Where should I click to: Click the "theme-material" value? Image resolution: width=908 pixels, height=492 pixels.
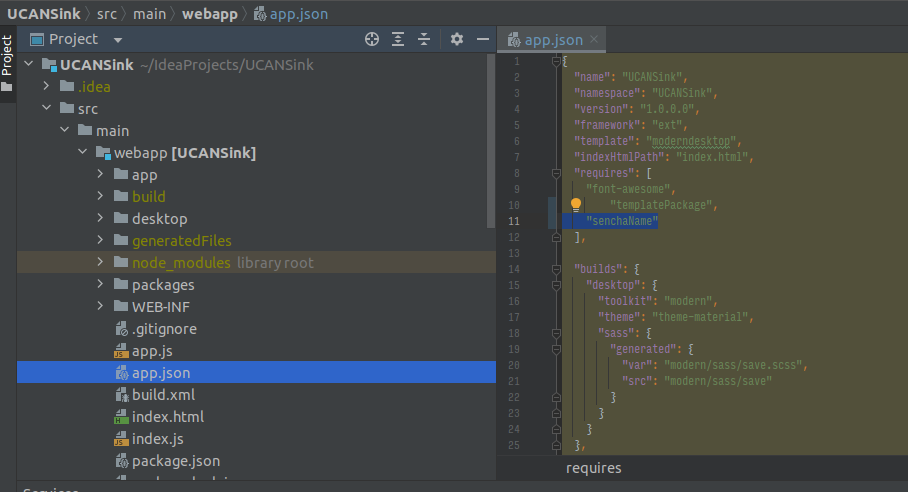pyautogui.click(x=700, y=317)
